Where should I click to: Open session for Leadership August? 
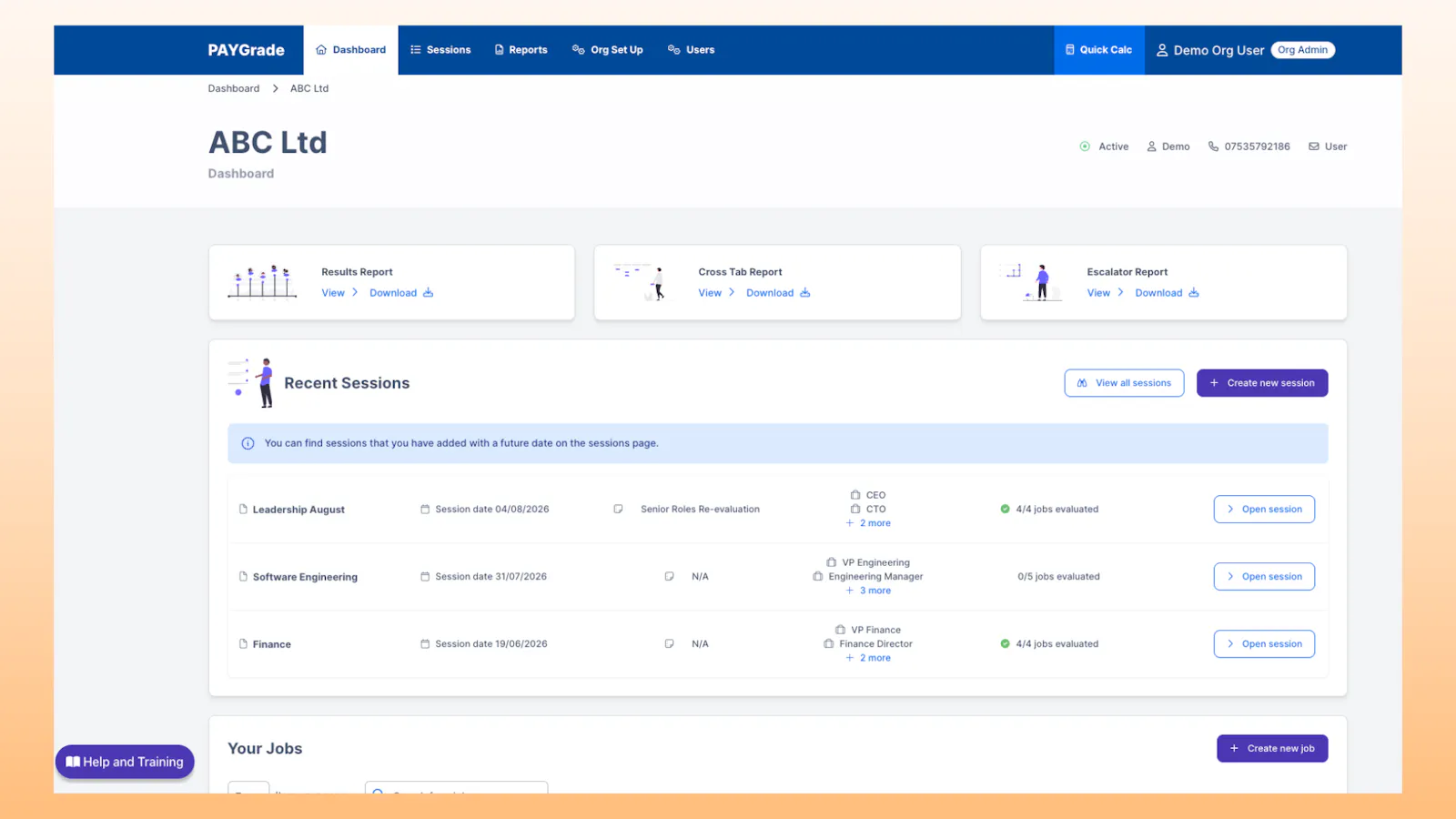pyautogui.click(x=1264, y=510)
